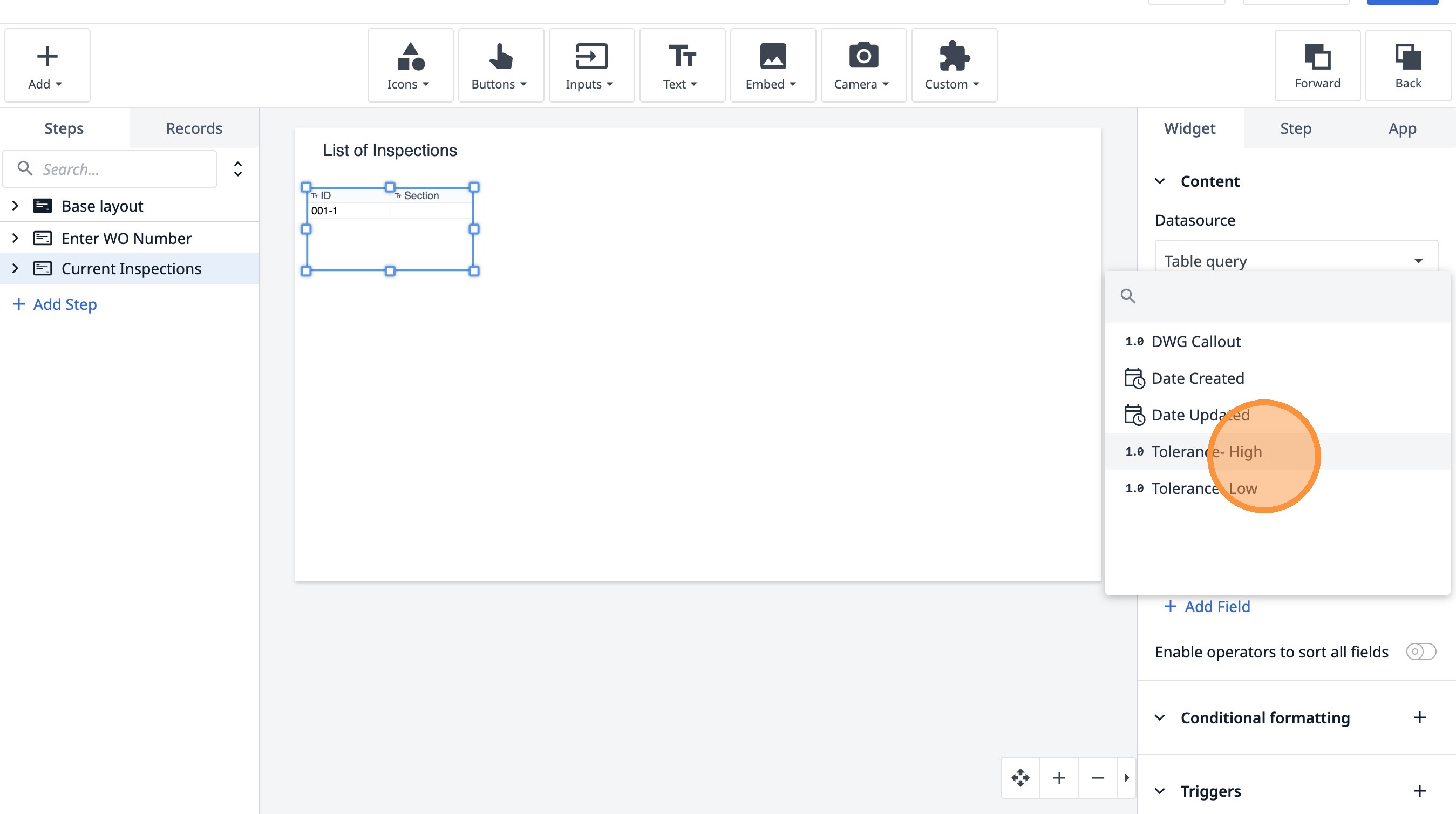Viewport: 1456px width, 814px height.
Task: Switch to the Records tab
Action: click(194, 128)
